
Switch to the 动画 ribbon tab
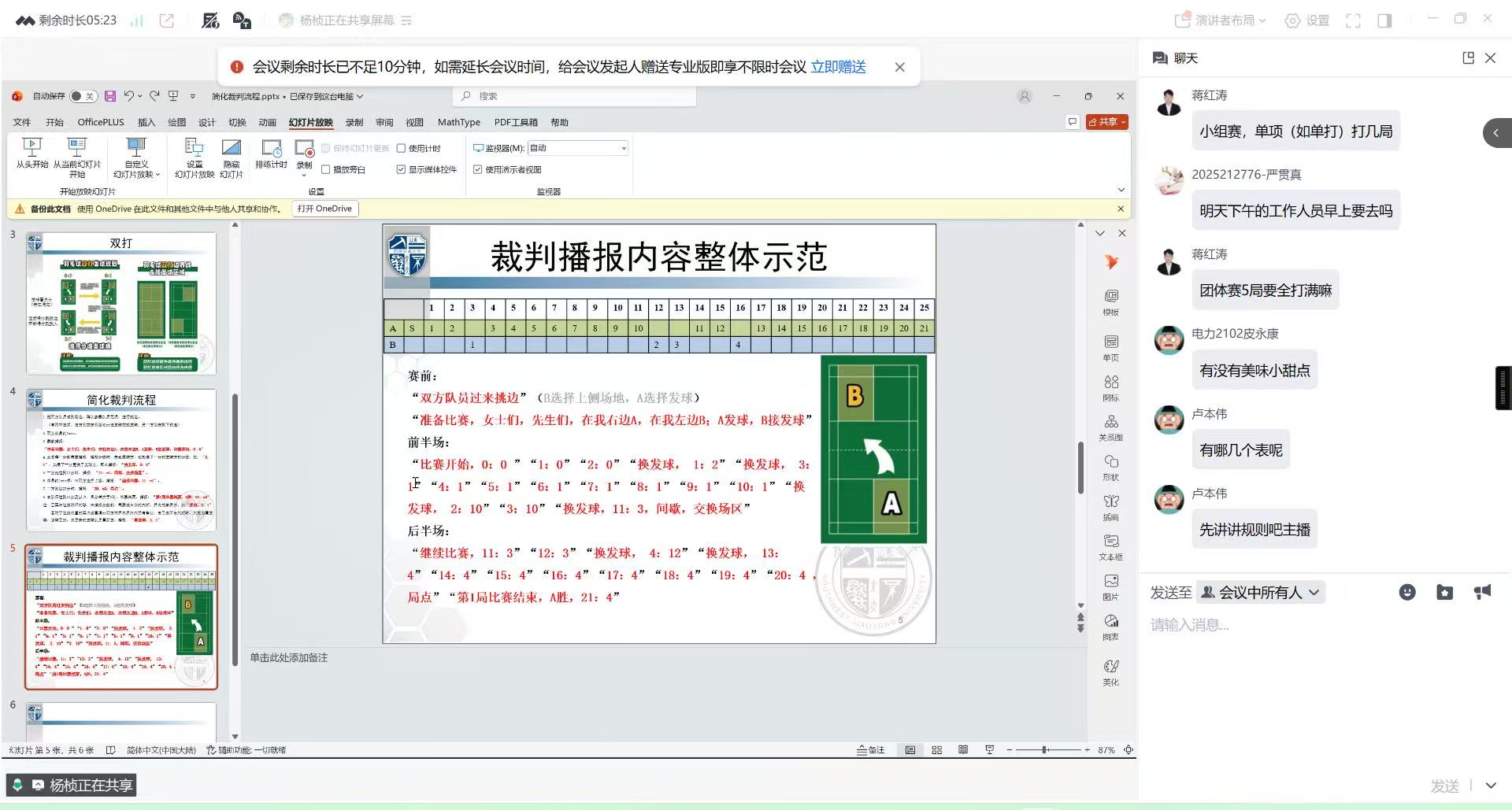point(268,122)
